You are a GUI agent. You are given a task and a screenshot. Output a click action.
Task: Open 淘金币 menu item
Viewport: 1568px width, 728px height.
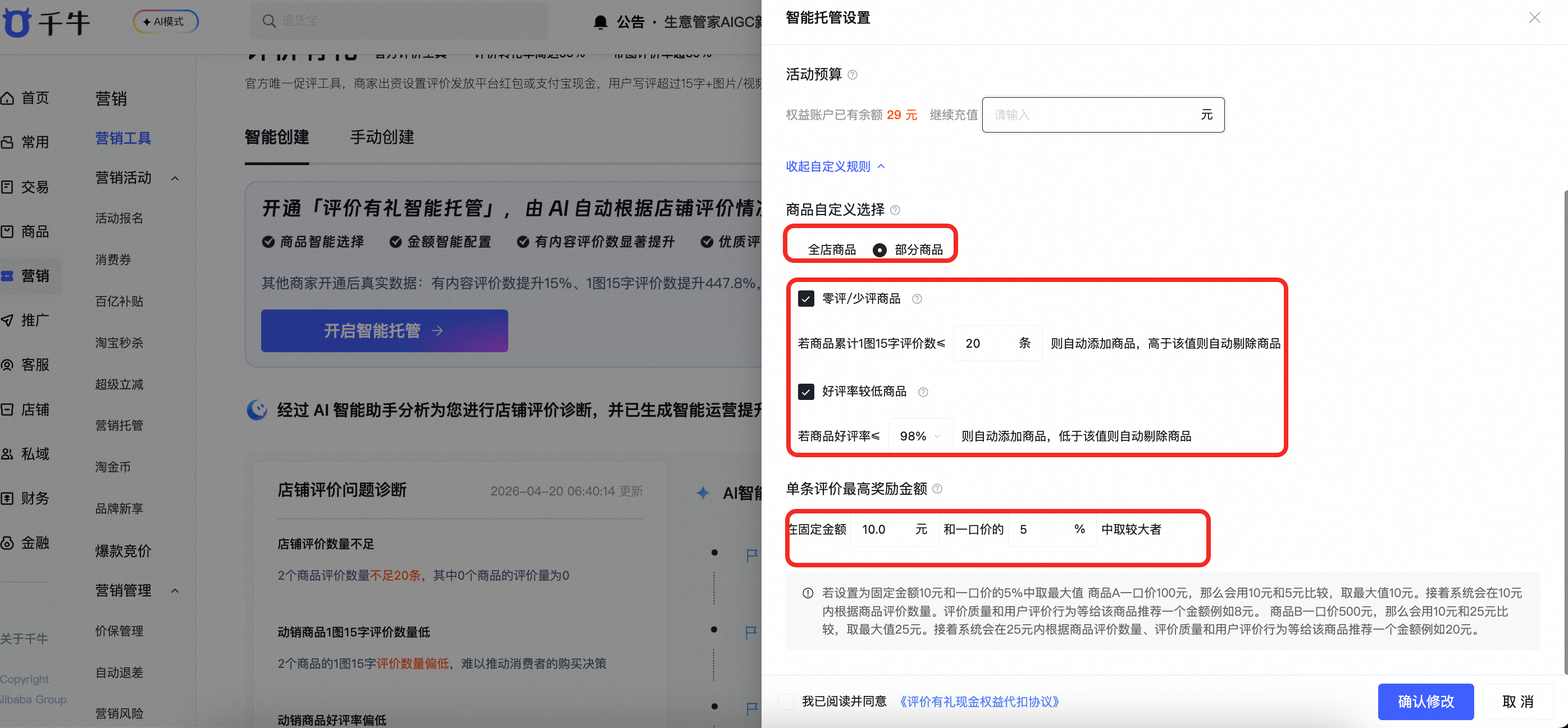[x=113, y=467]
